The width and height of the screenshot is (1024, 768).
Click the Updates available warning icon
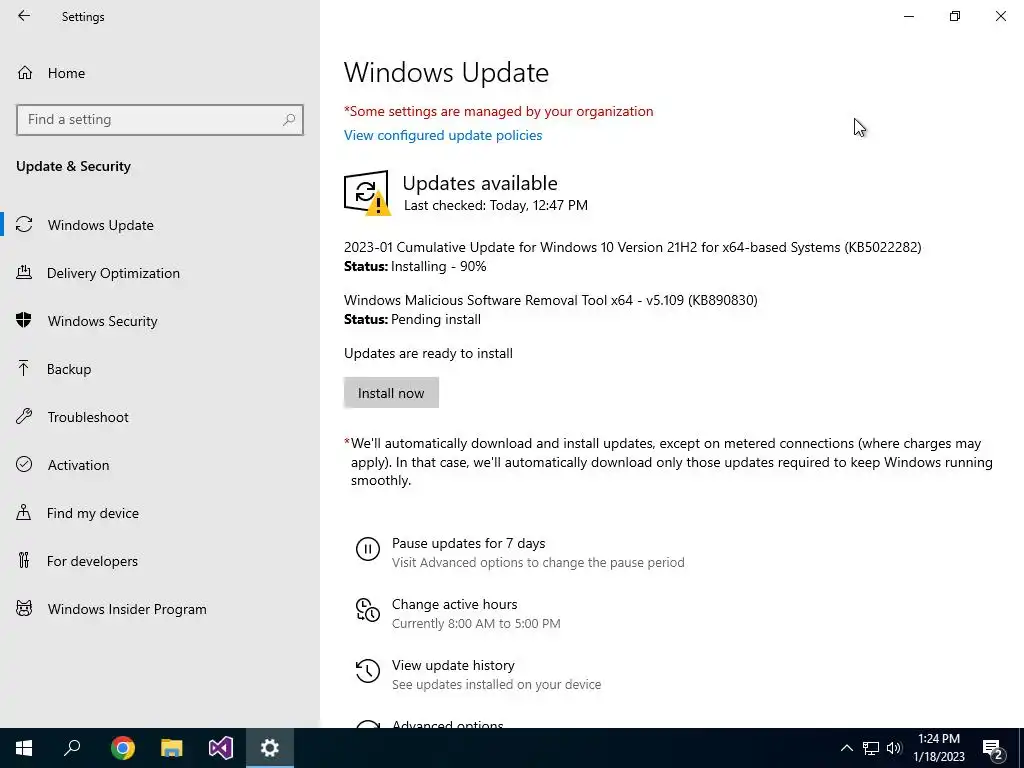(367, 193)
